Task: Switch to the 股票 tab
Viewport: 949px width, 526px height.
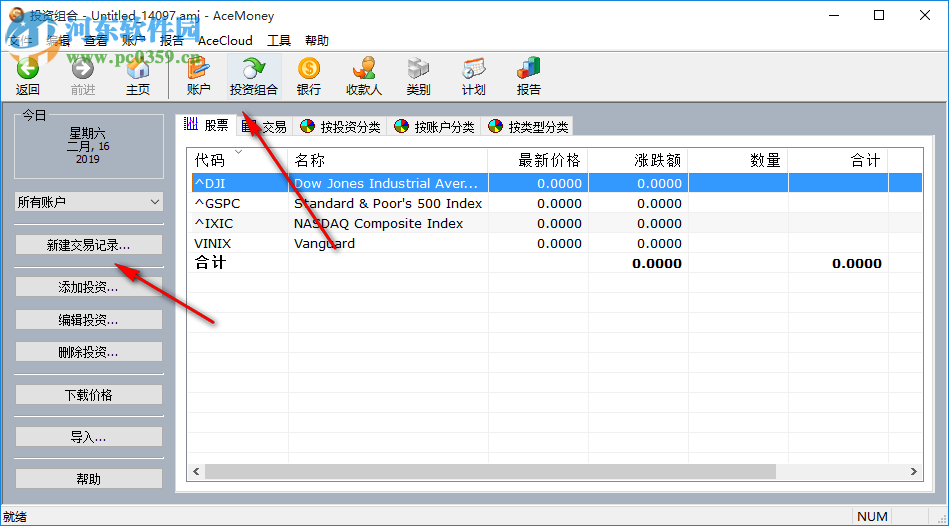Action: click(207, 125)
